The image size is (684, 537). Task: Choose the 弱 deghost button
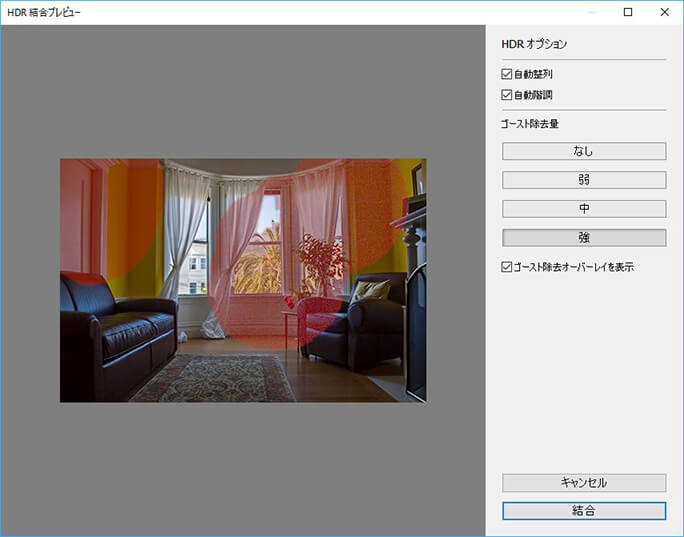click(x=584, y=180)
